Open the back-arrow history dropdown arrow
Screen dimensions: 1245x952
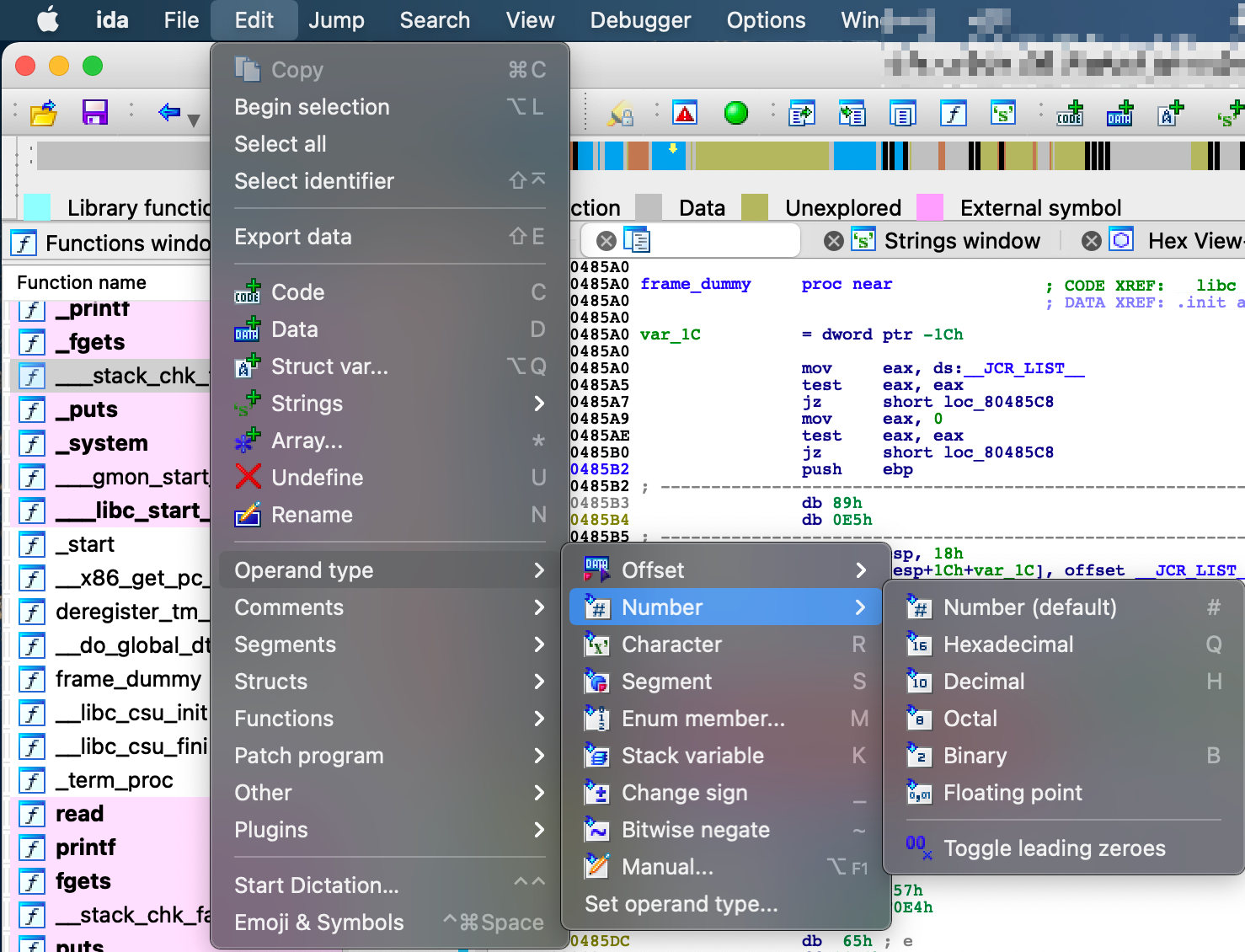194,120
